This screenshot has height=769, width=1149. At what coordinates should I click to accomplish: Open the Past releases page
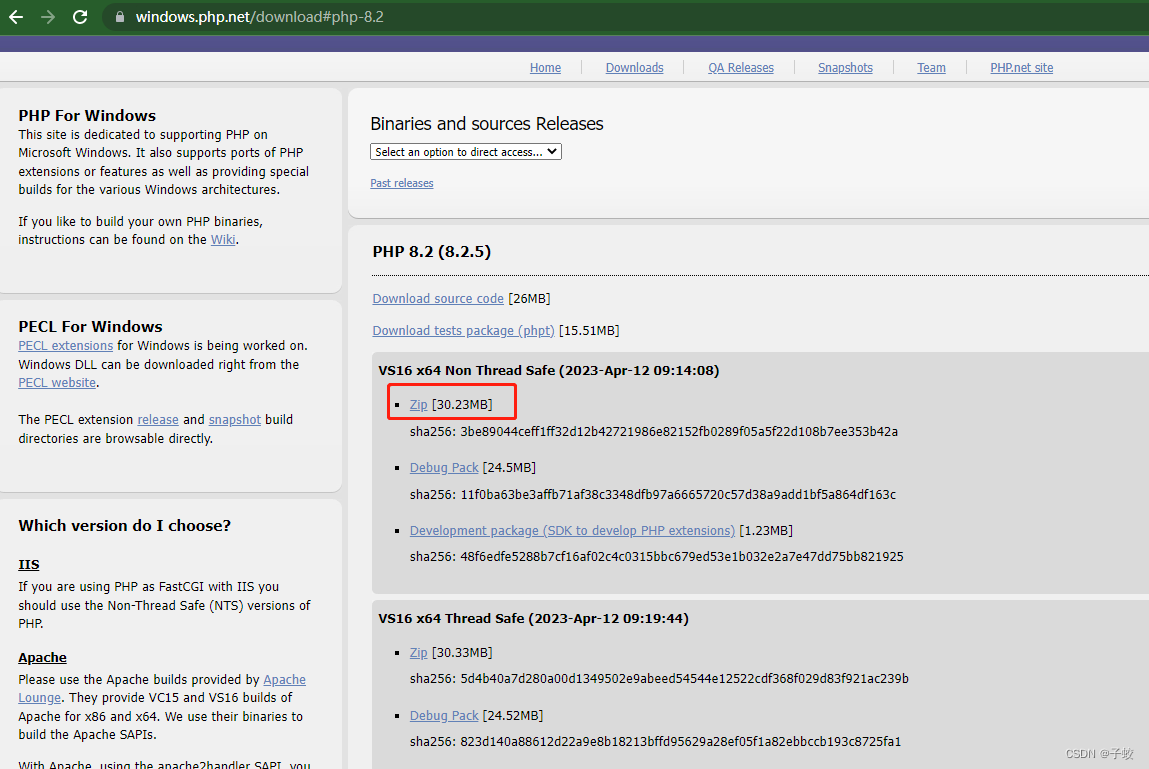coord(401,183)
